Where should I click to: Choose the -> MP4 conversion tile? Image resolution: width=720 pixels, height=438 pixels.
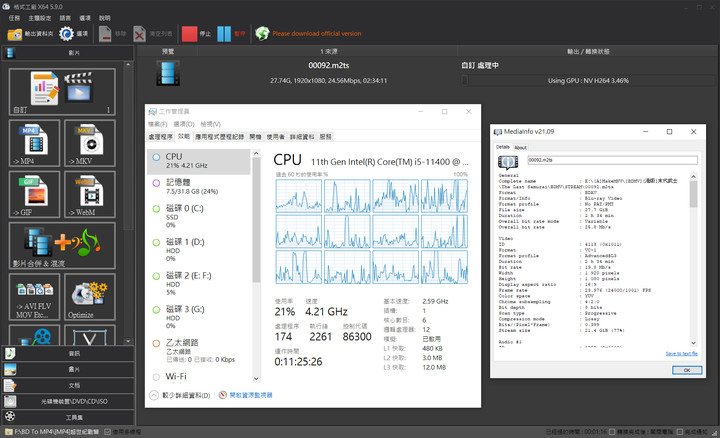[x=34, y=143]
